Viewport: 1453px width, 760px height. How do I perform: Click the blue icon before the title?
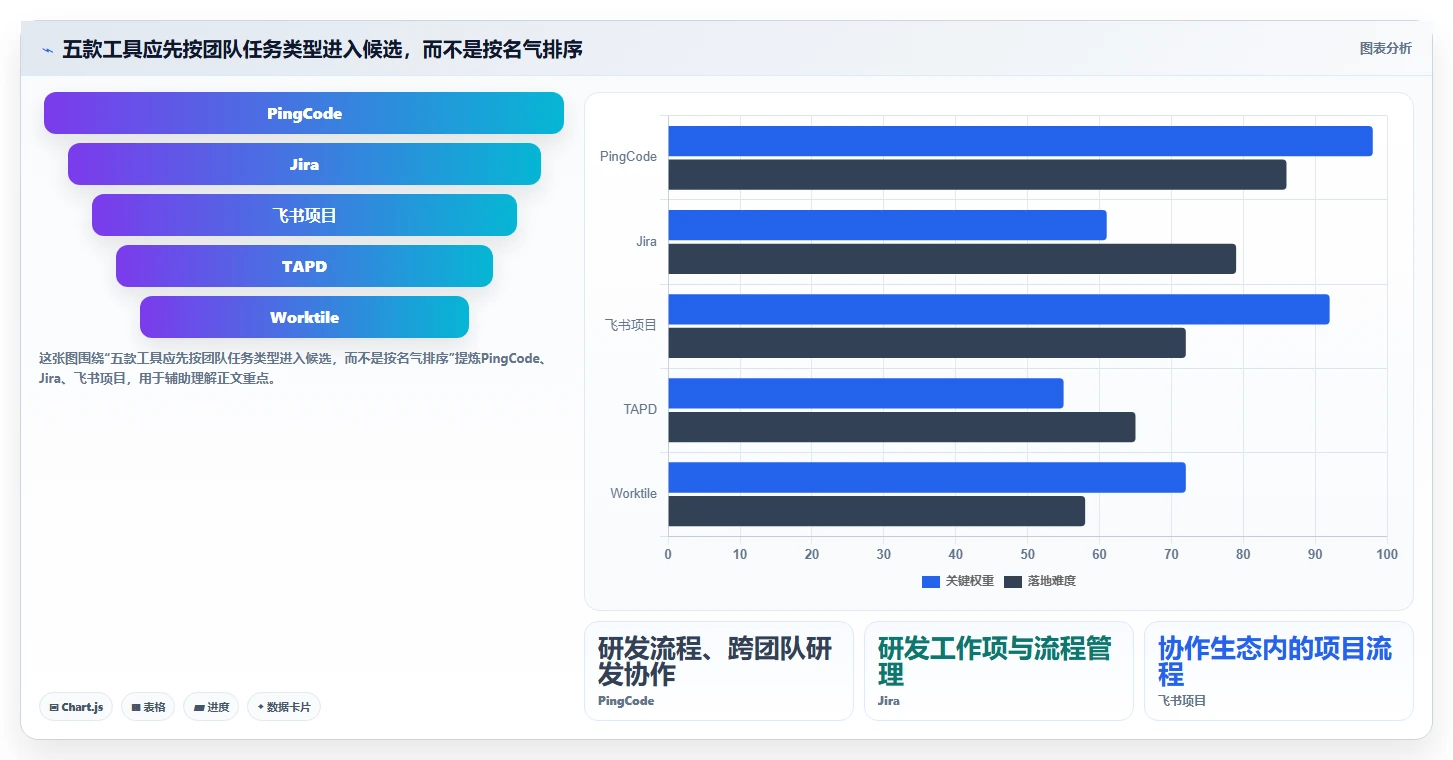[47, 50]
